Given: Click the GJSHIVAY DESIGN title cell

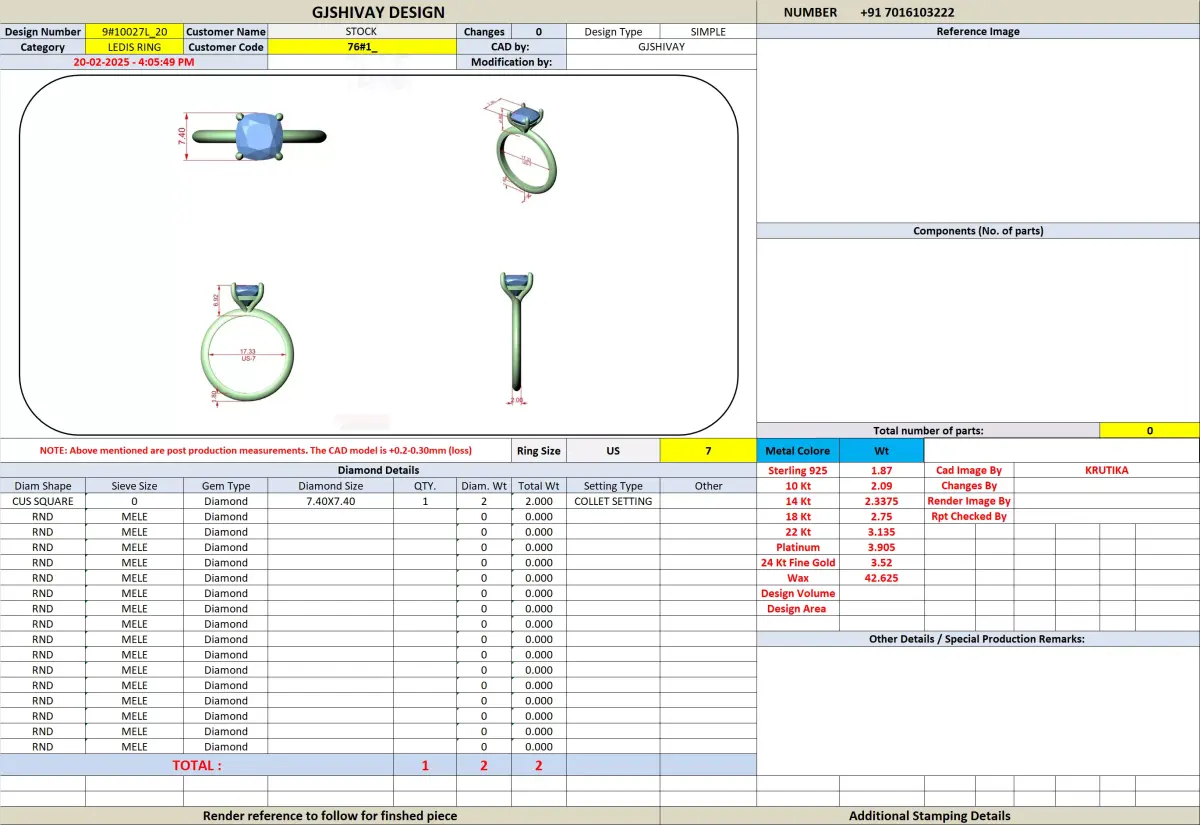Looking at the screenshot, I should point(378,12).
